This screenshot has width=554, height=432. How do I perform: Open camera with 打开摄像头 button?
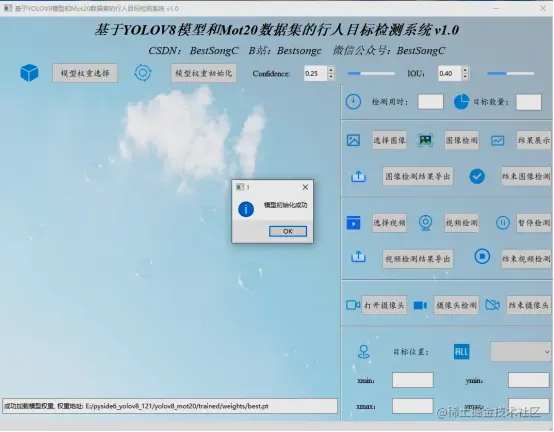point(384,305)
